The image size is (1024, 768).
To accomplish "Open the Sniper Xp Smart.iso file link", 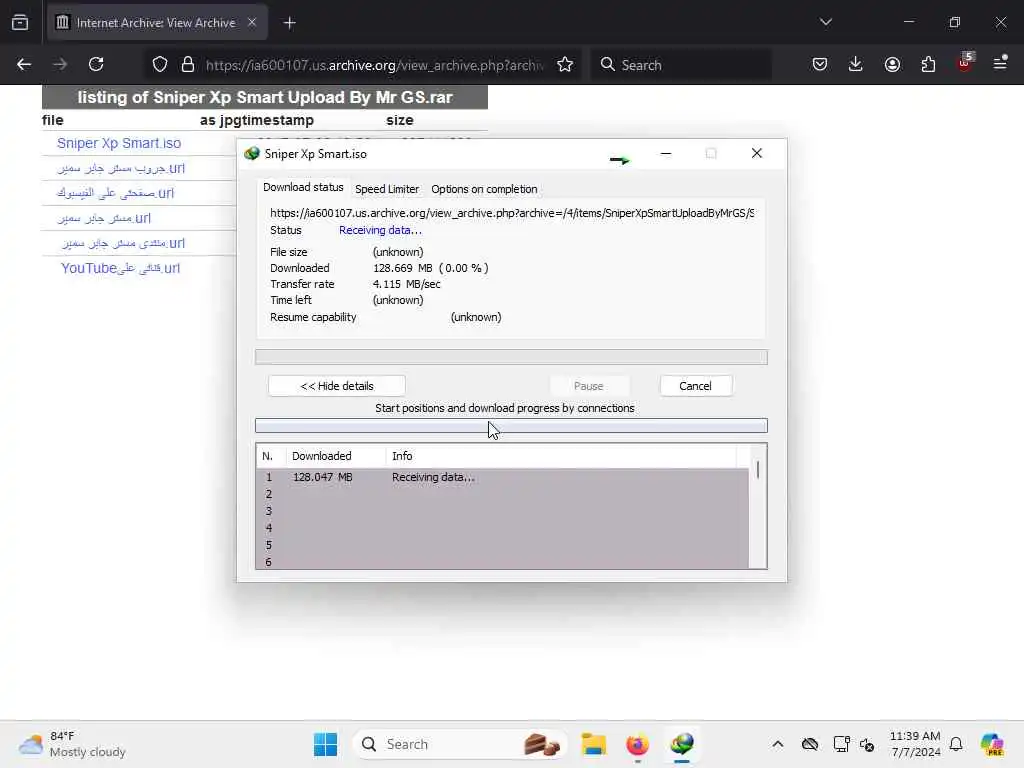I will (x=119, y=143).
